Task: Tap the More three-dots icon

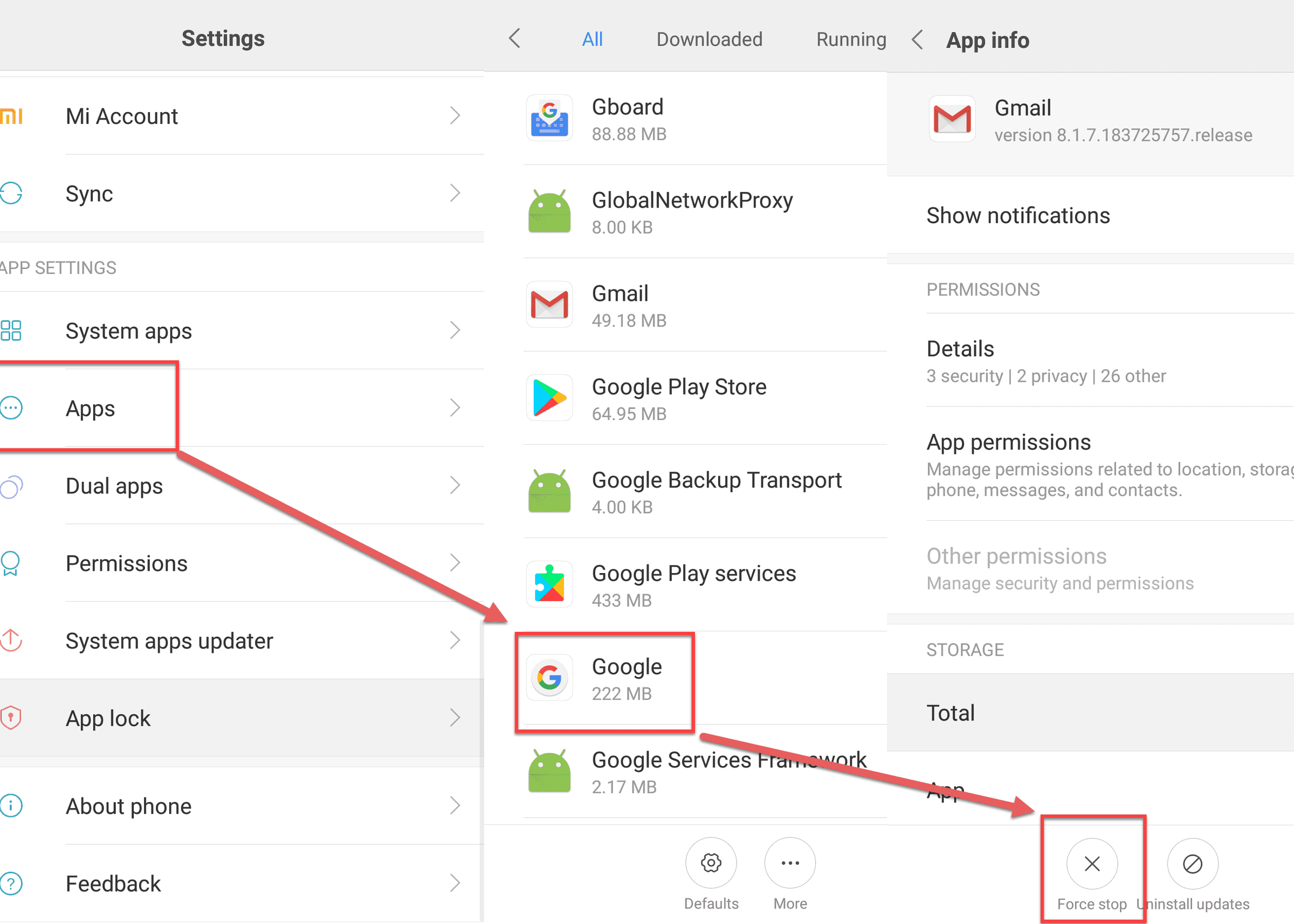Action: 790,863
